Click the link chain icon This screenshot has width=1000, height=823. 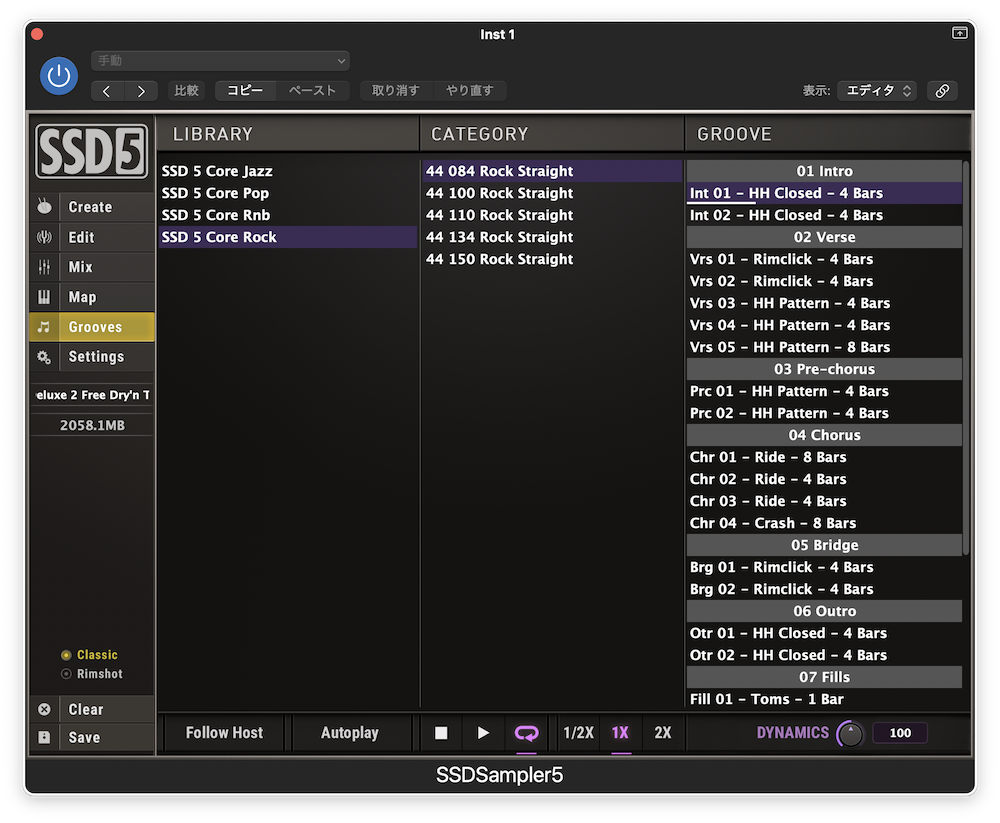click(942, 91)
